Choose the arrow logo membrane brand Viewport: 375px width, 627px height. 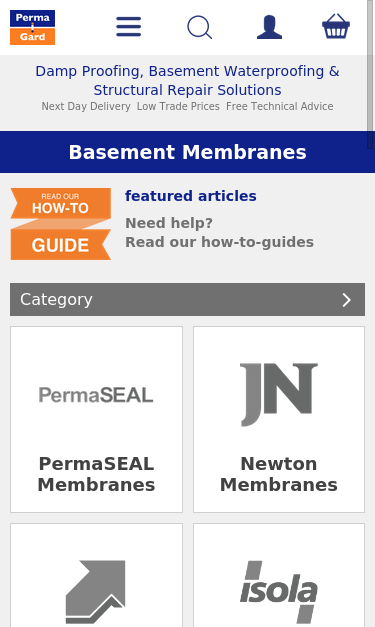[x=96, y=592]
